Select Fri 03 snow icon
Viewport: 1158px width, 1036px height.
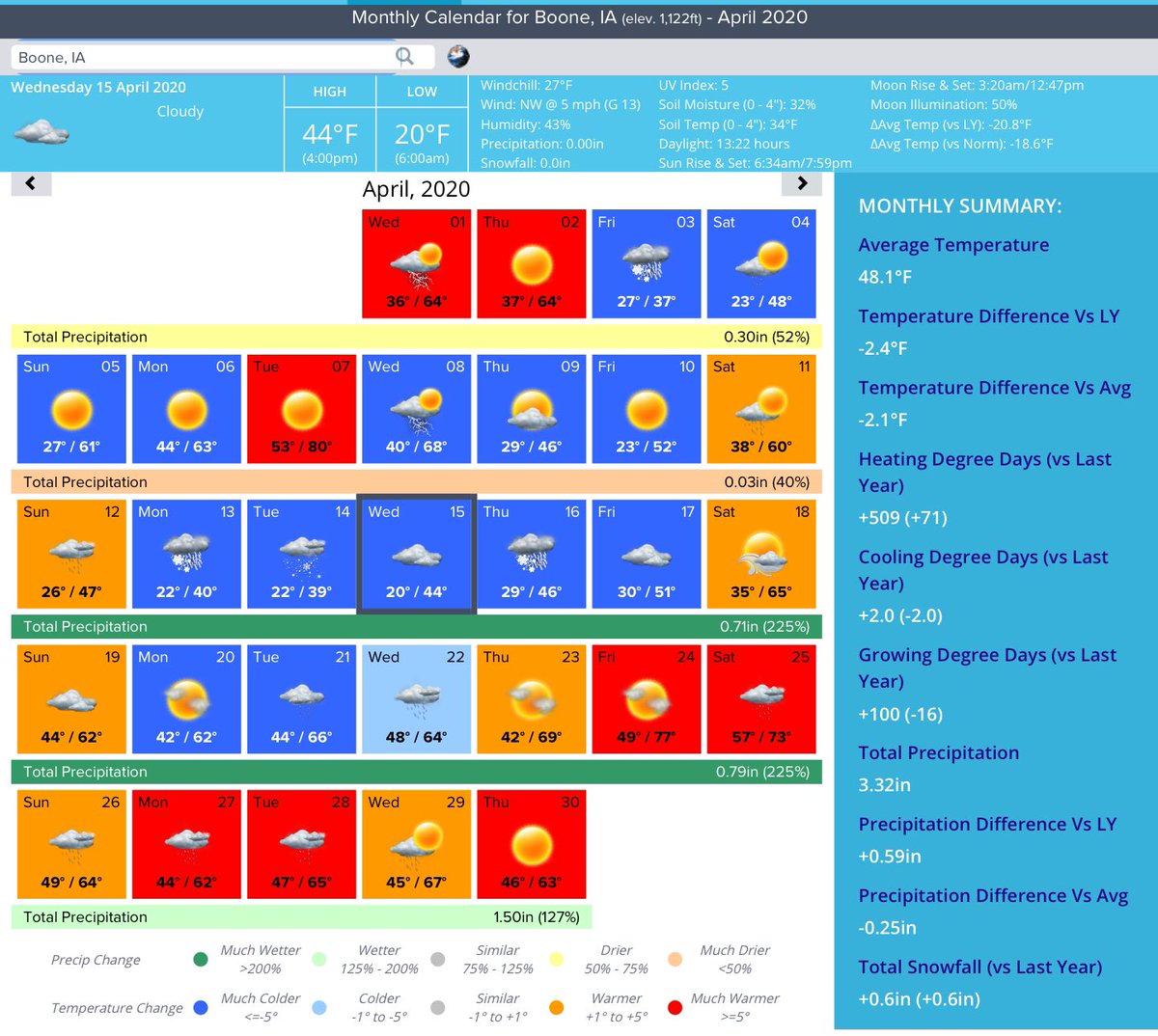[x=647, y=264]
